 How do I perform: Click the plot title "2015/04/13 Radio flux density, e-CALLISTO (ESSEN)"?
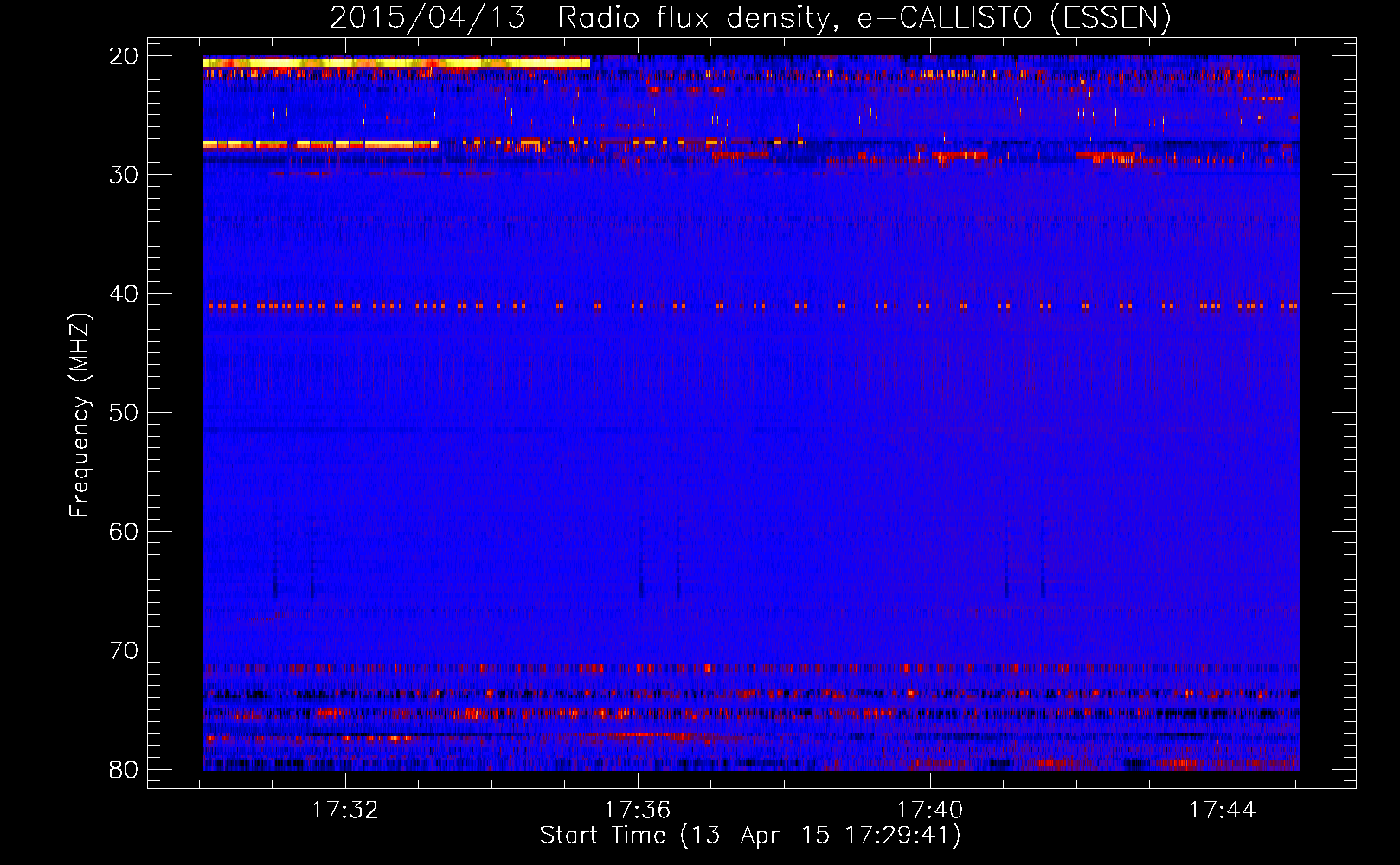750,17
